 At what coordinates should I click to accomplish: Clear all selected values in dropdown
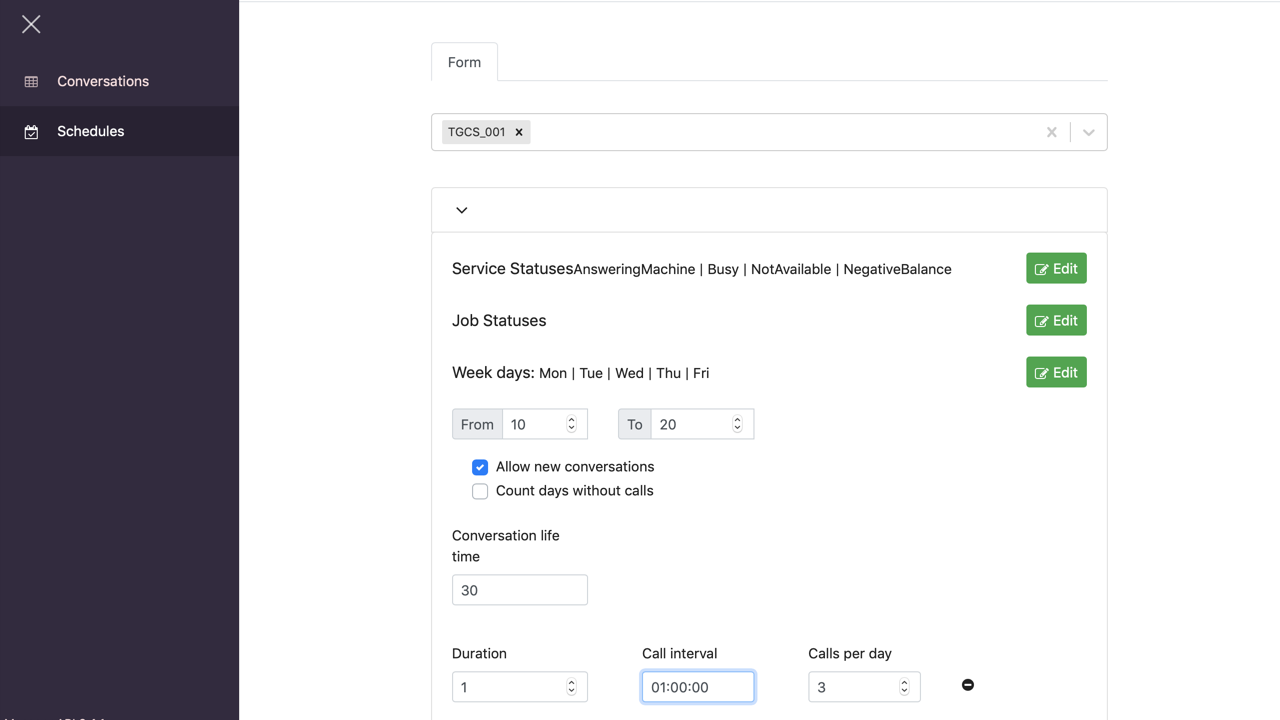tap(1051, 132)
